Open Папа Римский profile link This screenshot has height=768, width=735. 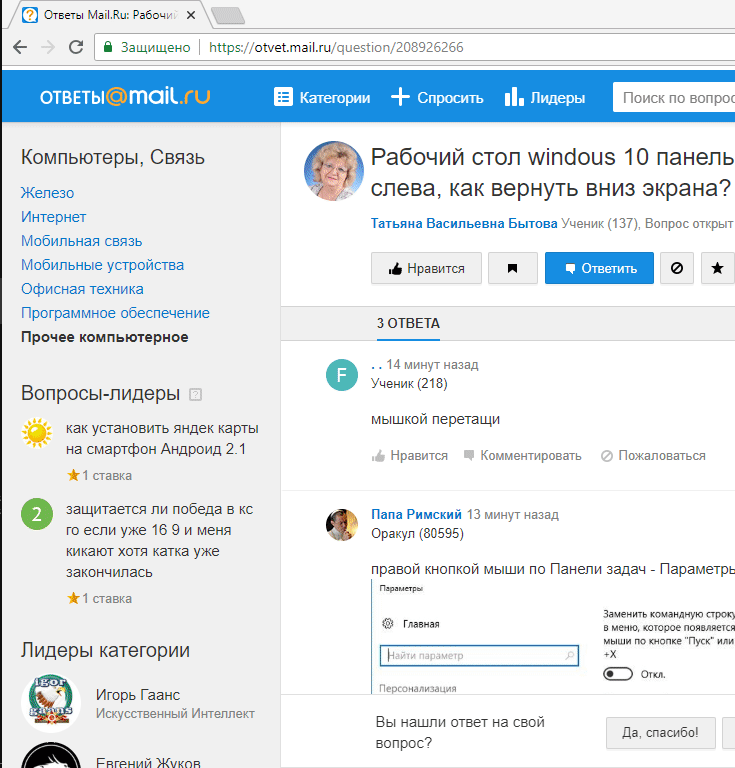pyautogui.click(x=416, y=514)
